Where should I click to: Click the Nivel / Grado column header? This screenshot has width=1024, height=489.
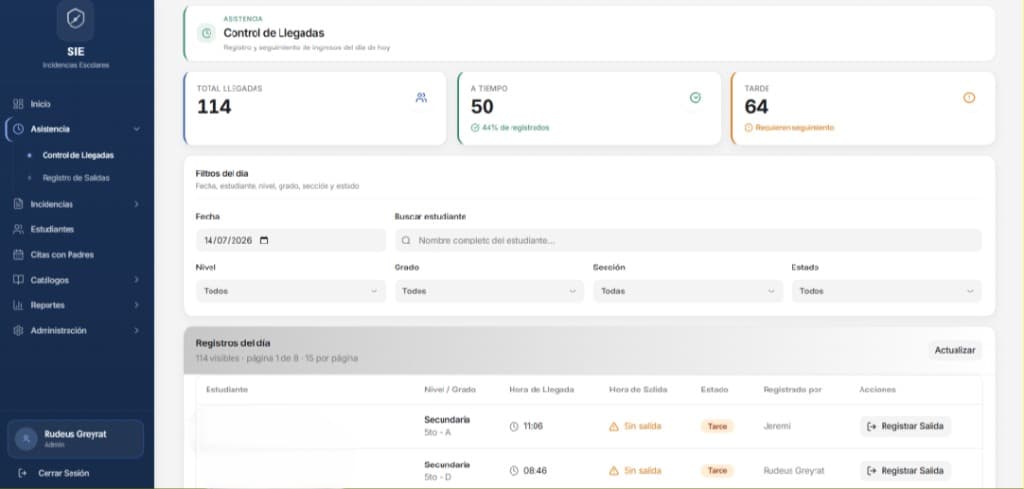click(450, 389)
